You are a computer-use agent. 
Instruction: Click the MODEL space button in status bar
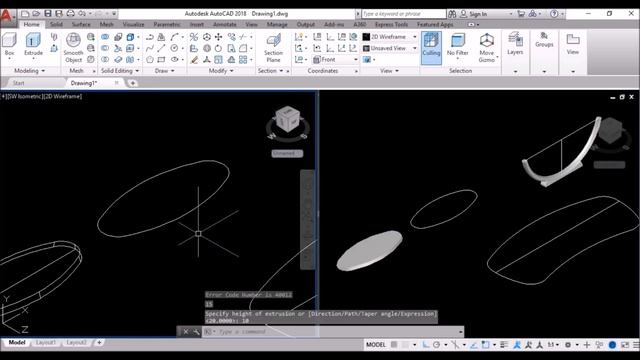coord(376,344)
